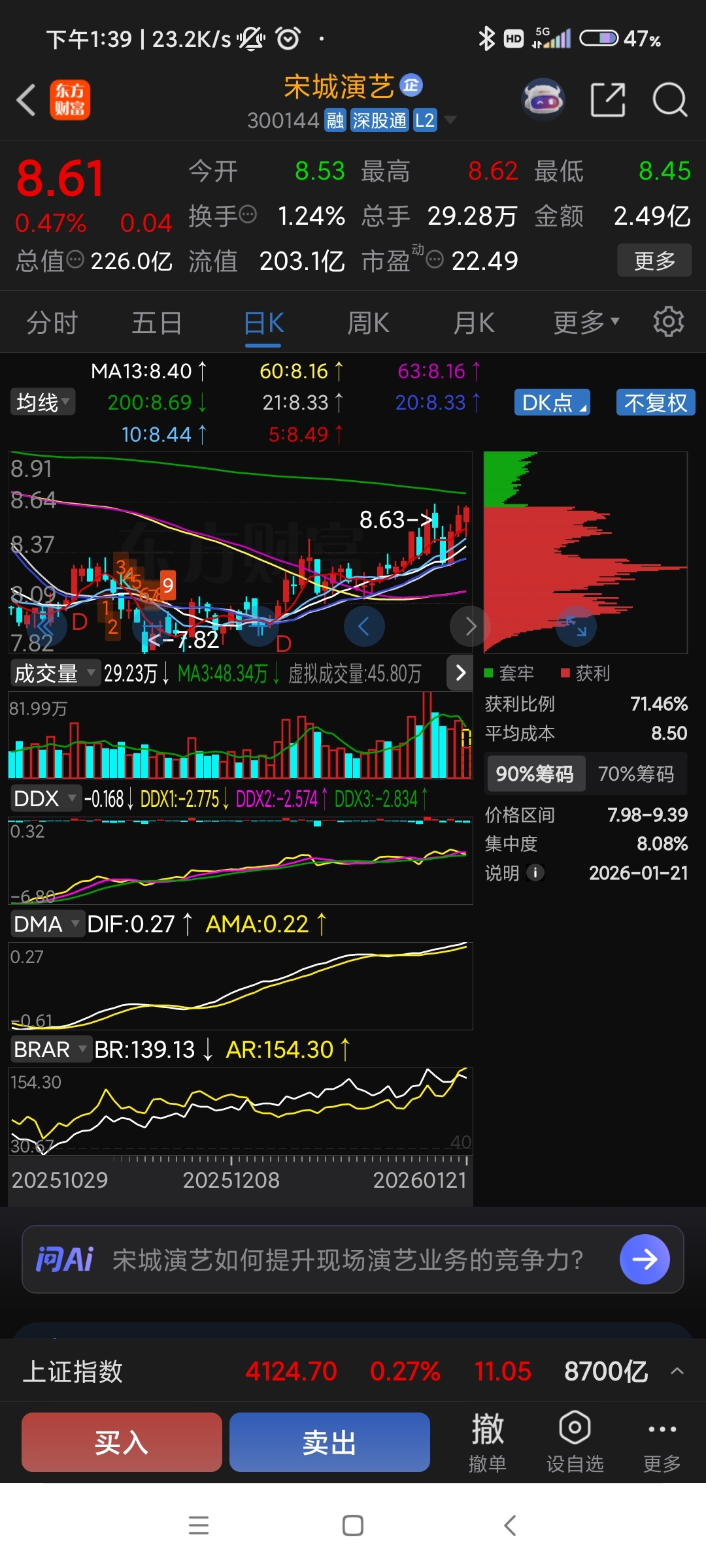This screenshot has width=706, height=1568.
Task: Send the AI question with arrow button
Action: point(645,1259)
